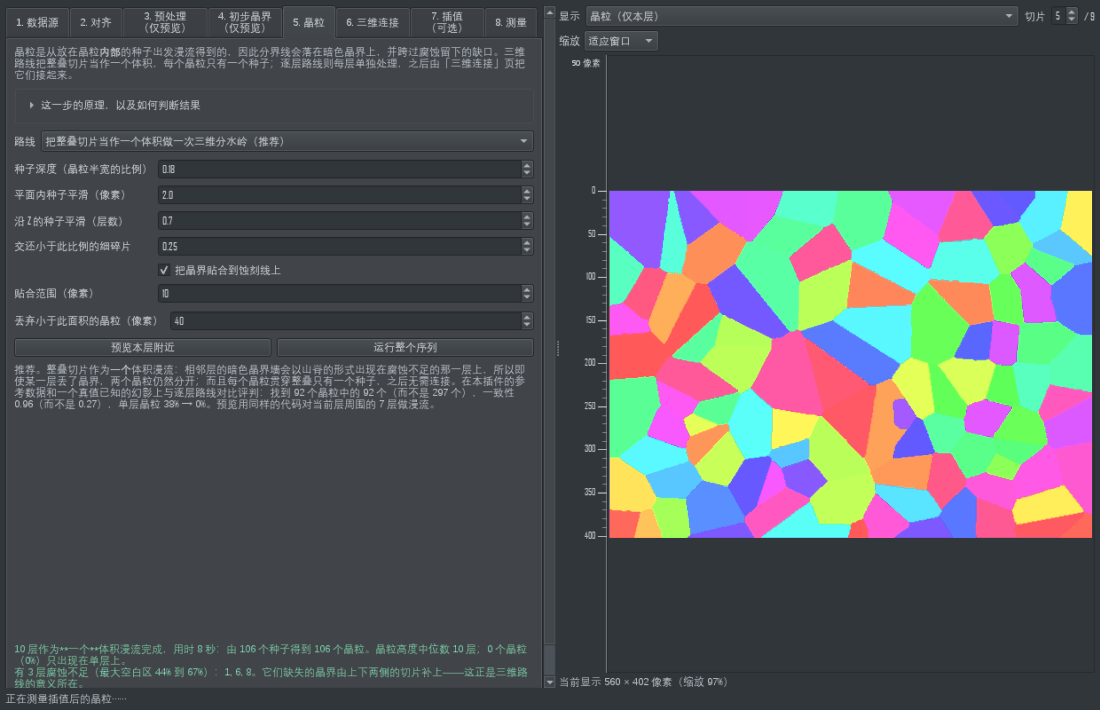The image size is (1100, 710).
Task: Click the 预览本层附近 button
Action: click(142, 347)
